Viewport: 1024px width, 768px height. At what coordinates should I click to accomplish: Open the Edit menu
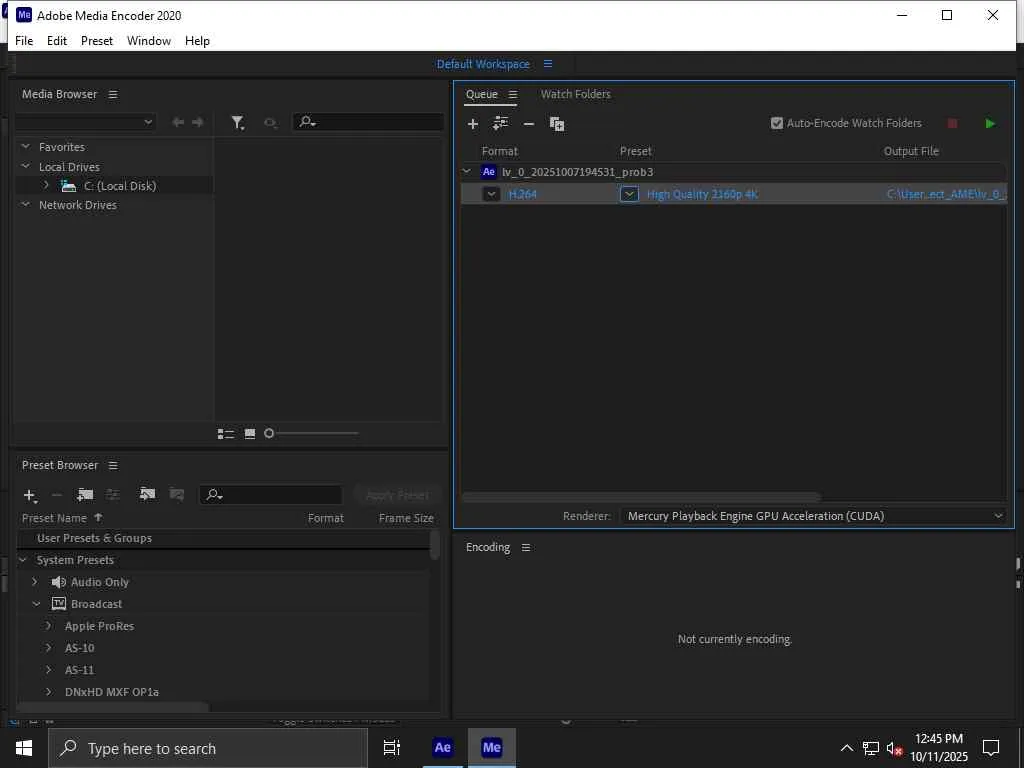click(57, 40)
